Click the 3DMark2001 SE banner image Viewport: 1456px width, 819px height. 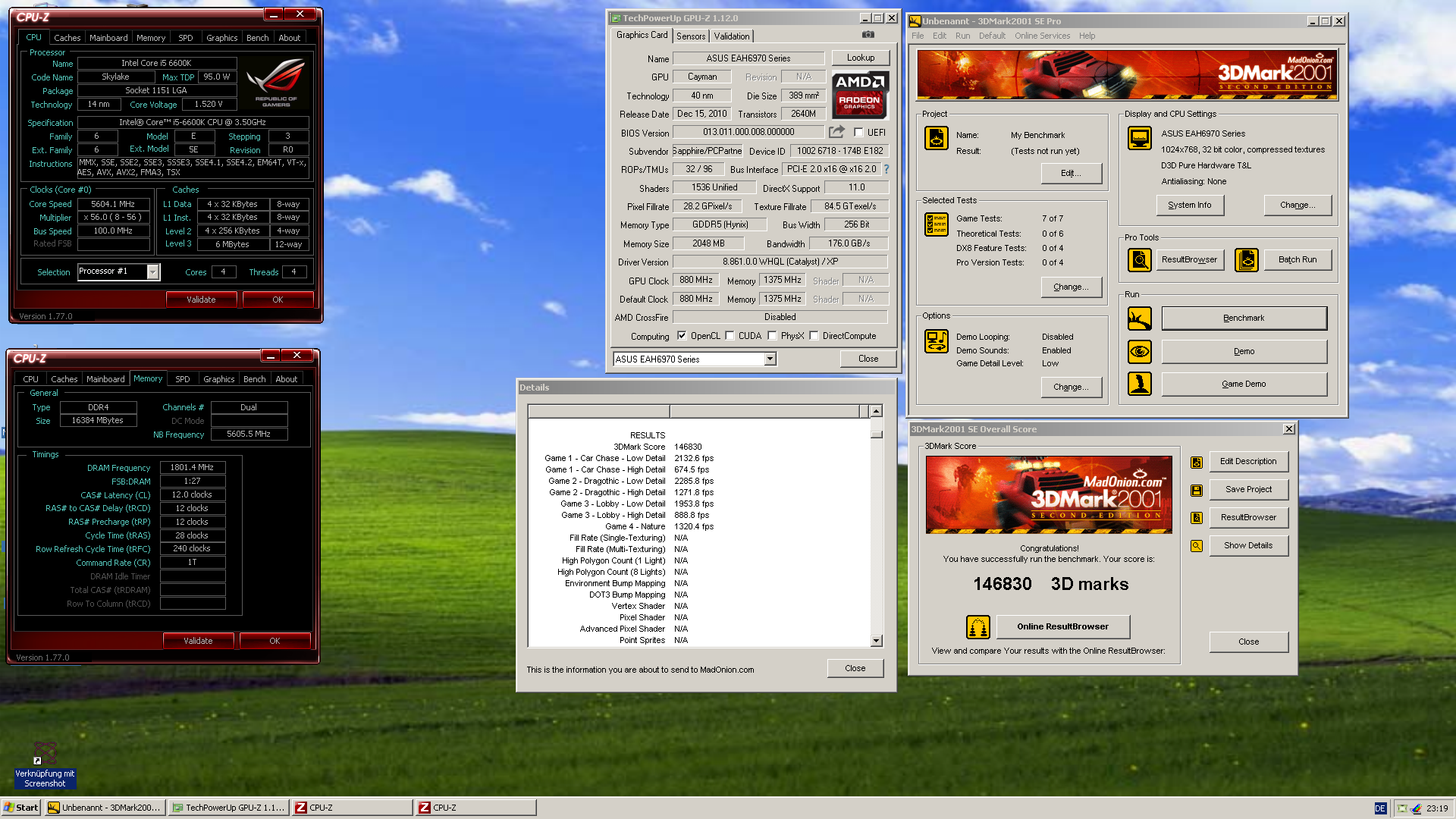point(1127,74)
